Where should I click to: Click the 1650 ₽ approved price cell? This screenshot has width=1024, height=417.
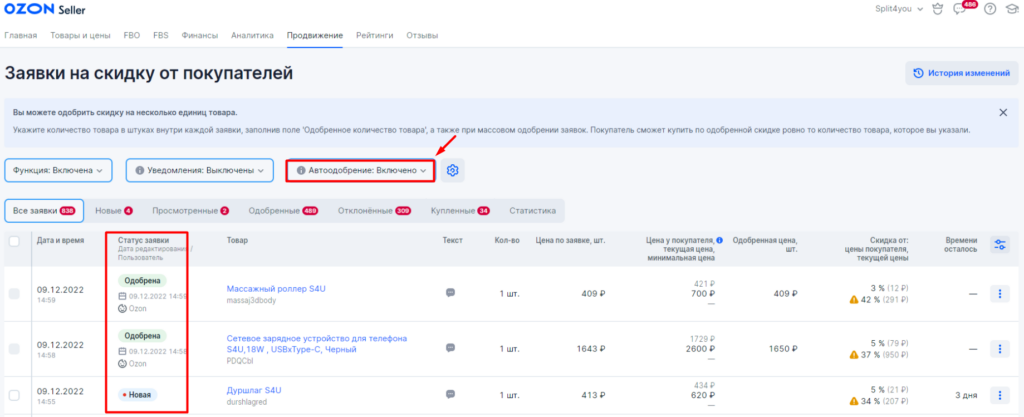[782, 348]
